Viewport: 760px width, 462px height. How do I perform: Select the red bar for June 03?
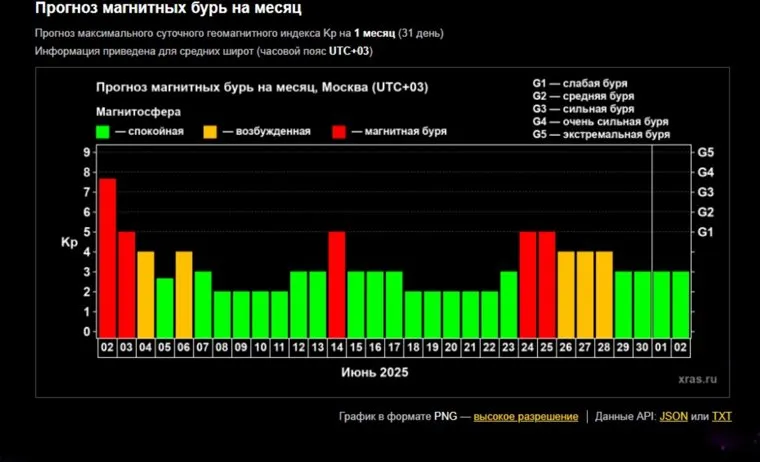coord(126,284)
